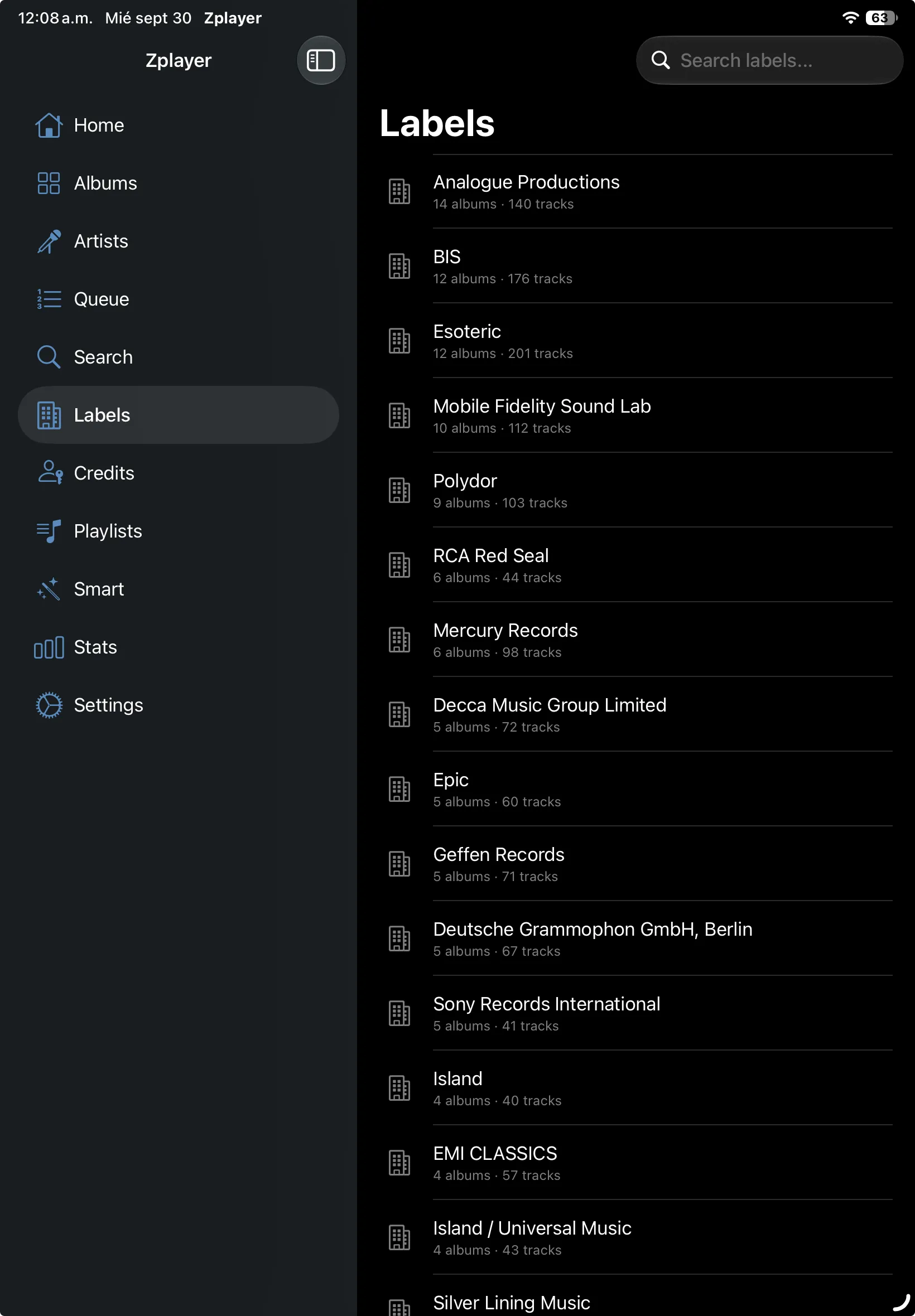This screenshot has width=915, height=1316.
Task: Click the Smart wand icon
Action: (49, 589)
